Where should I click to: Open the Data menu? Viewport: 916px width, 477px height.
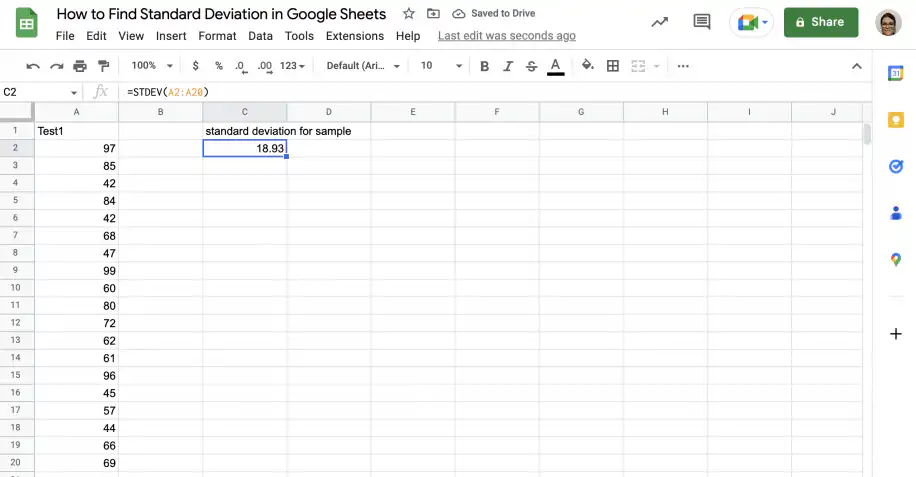[x=260, y=36]
